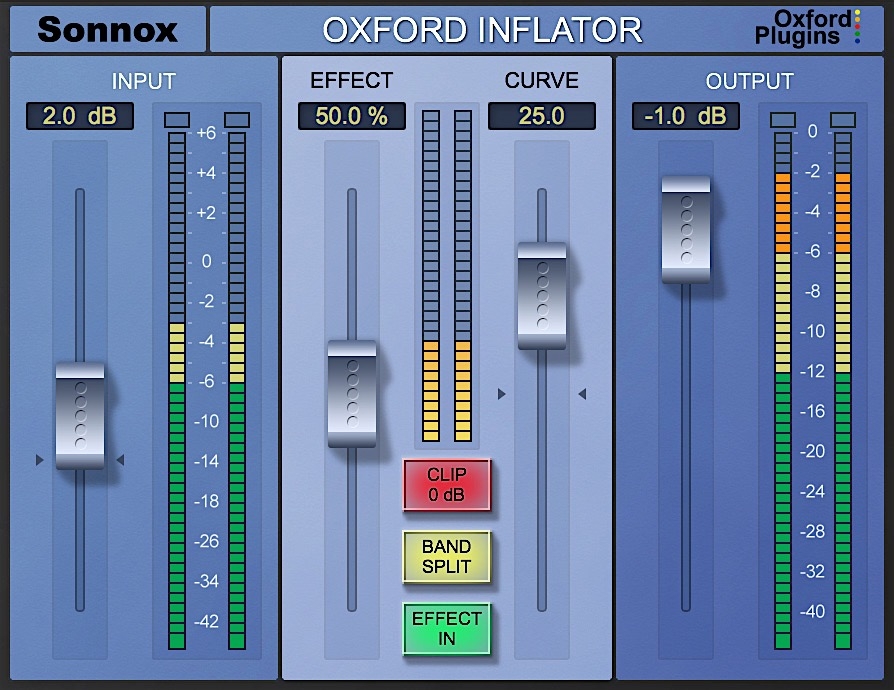Reset left input meter clip indicator
The width and height of the screenshot is (894, 690).
pyautogui.click(x=177, y=120)
